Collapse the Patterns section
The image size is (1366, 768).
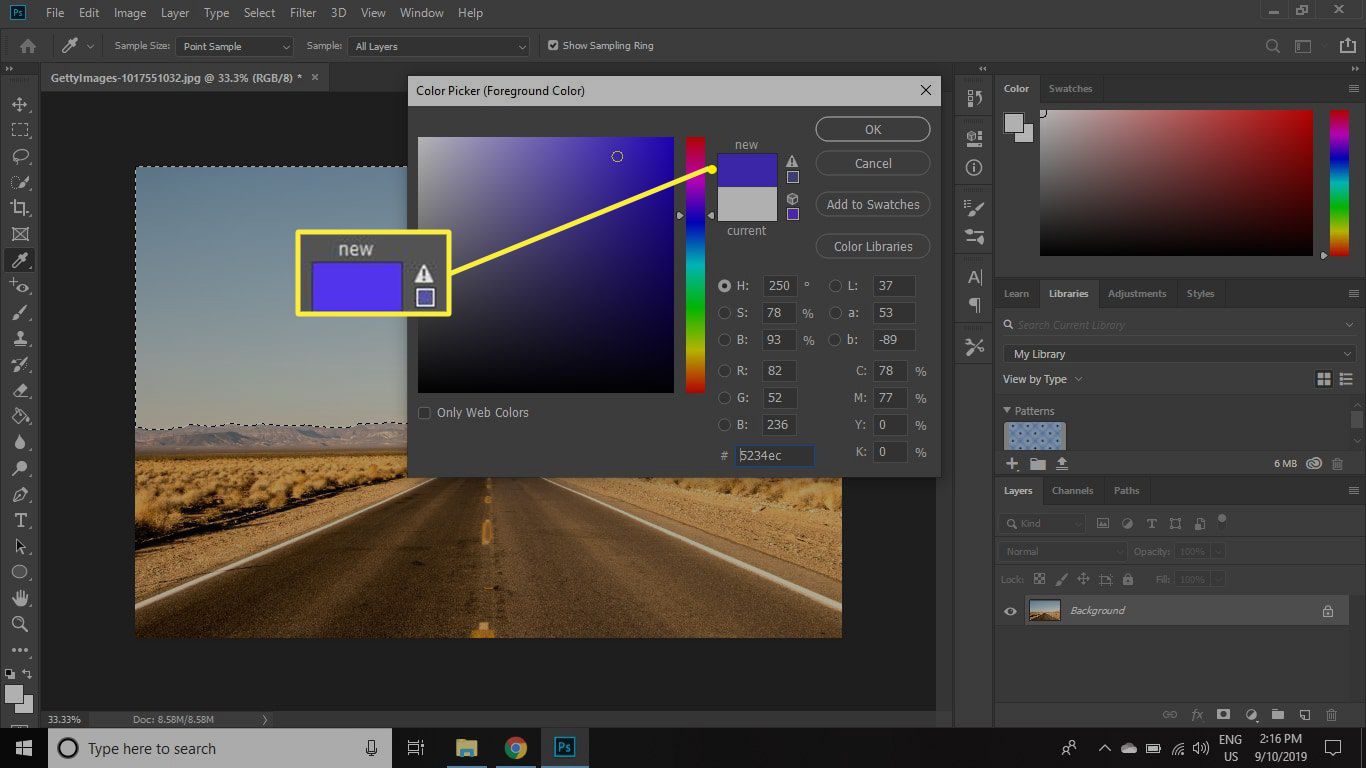pos(1007,411)
